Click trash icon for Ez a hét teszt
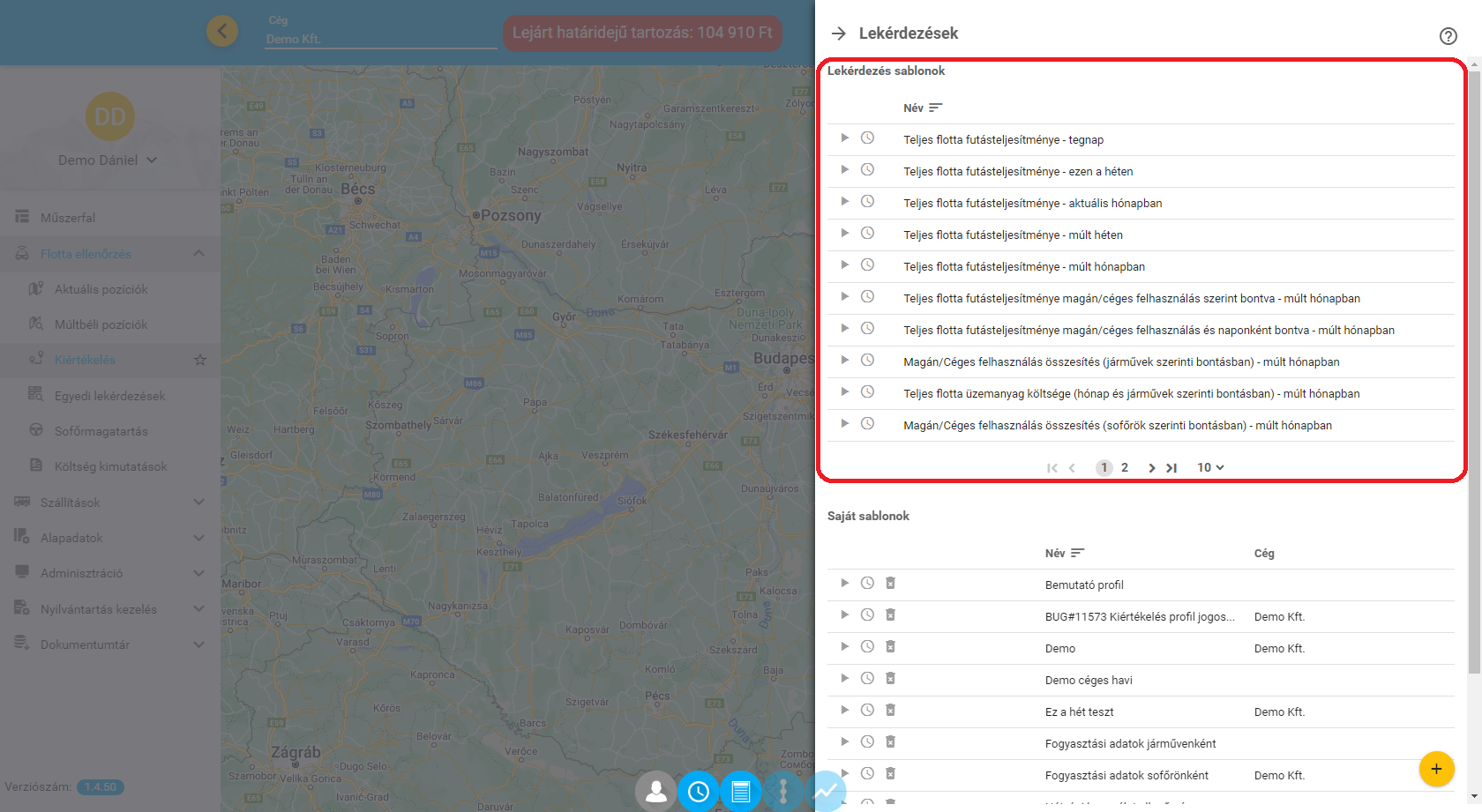This screenshot has width=1482, height=812. (x=890, y=711)
